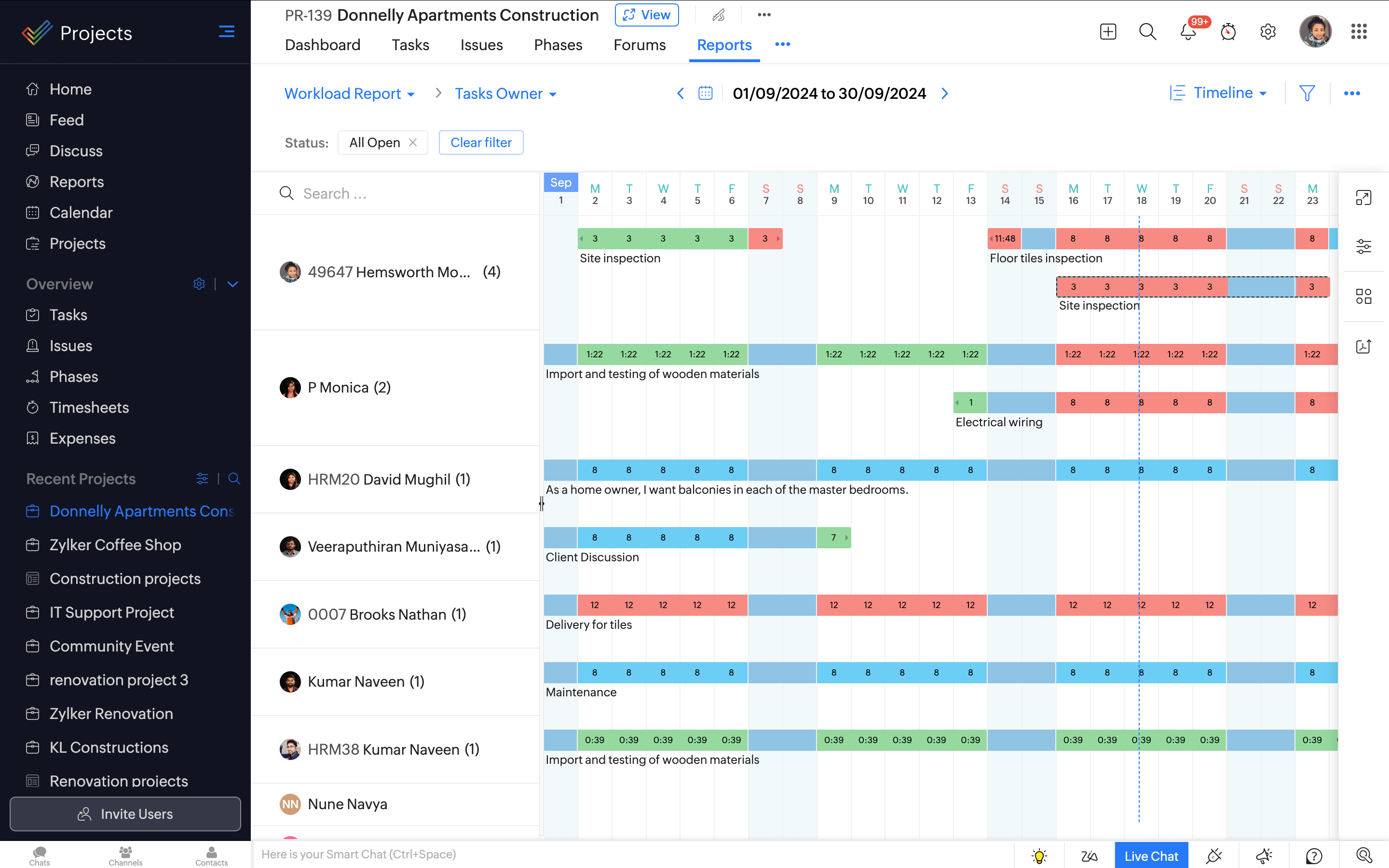Open customize view sliders icon
This screenshot has width=1389, height=868.
pyautogui.click(x=1363, y=247)
